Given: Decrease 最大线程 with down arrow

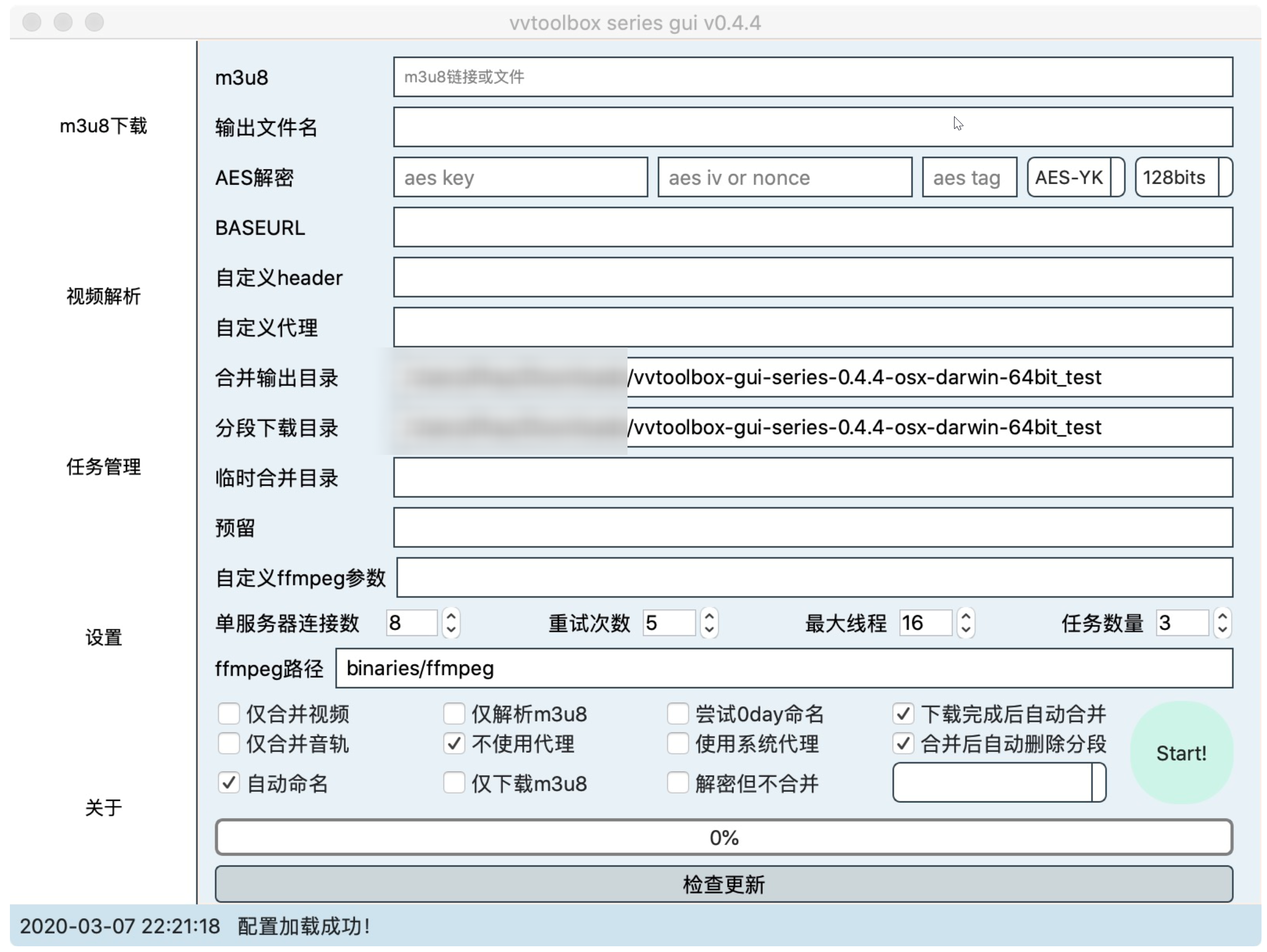Looking at the screenshot, I should pos(966,630).
